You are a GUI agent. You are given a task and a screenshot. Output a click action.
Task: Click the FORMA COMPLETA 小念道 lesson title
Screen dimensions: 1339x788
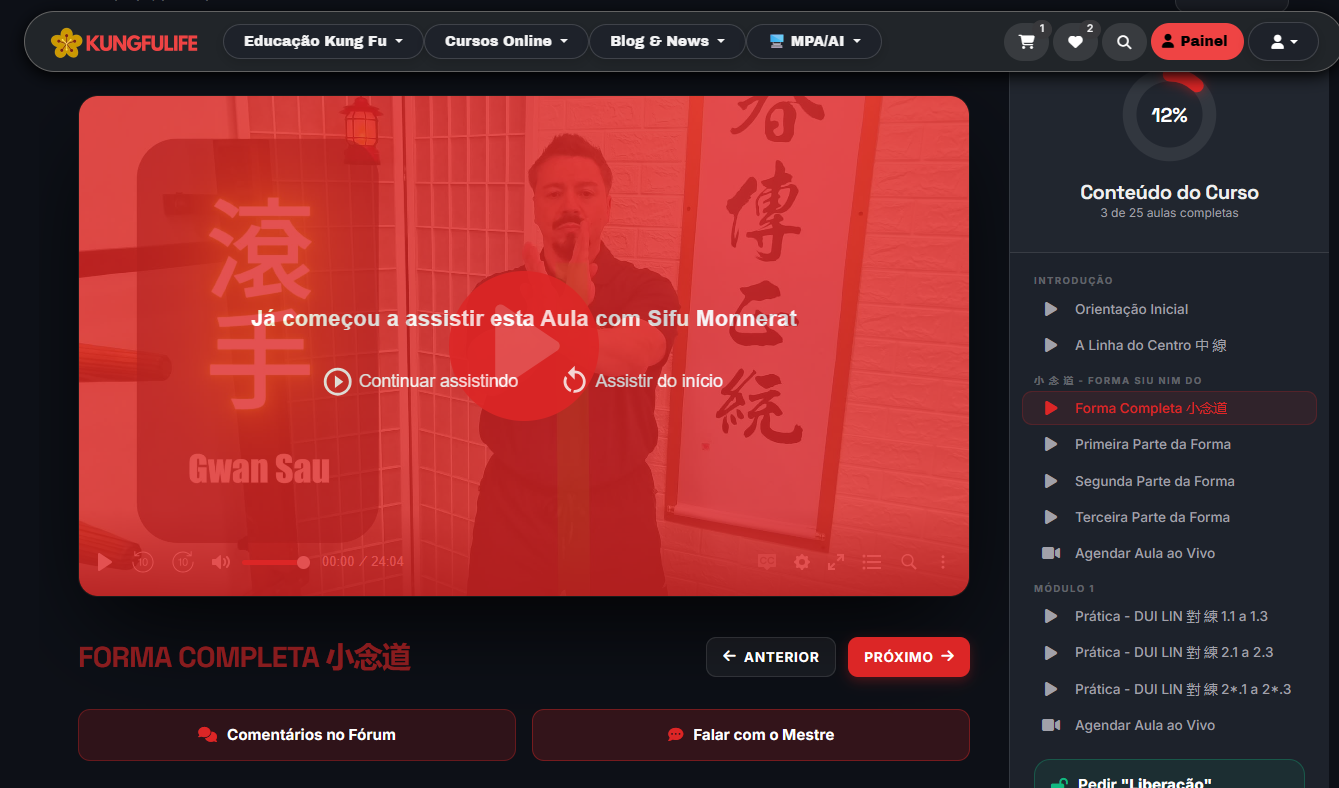click(x=245, y=657)
